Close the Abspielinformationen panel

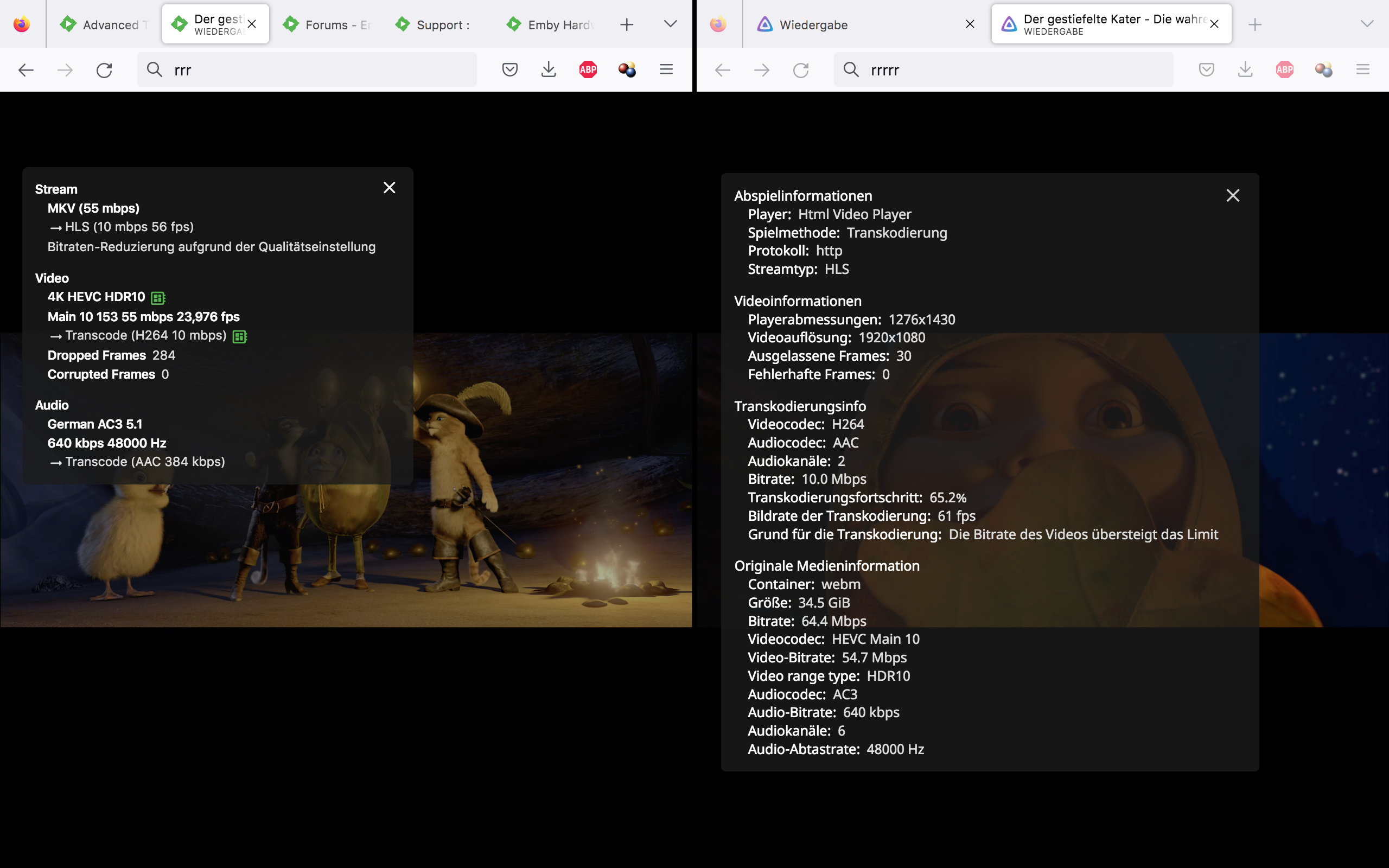(x=1232, y=196)
